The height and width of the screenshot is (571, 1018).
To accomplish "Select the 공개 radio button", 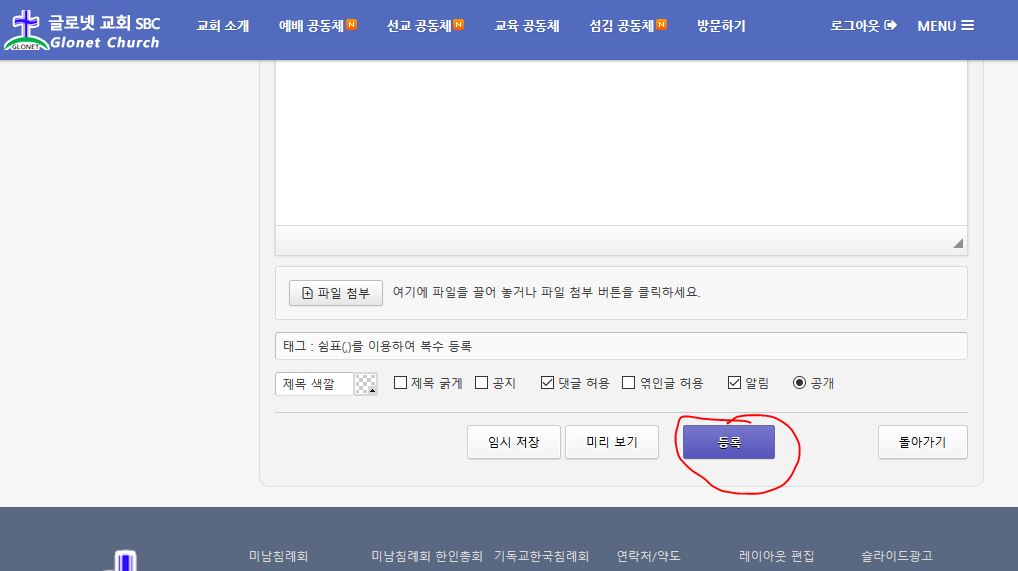I will [x=799, y=383].
